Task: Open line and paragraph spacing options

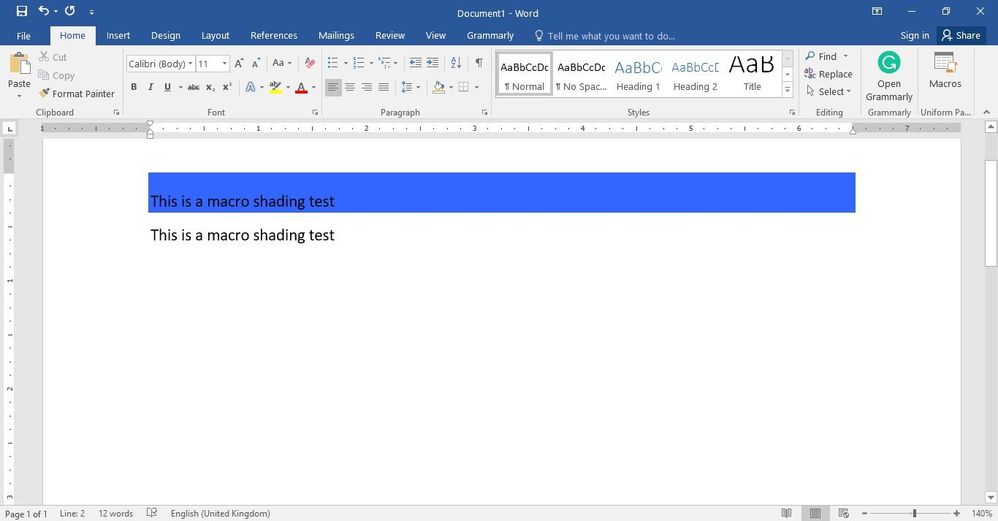Action: click(x=407, y=87)
